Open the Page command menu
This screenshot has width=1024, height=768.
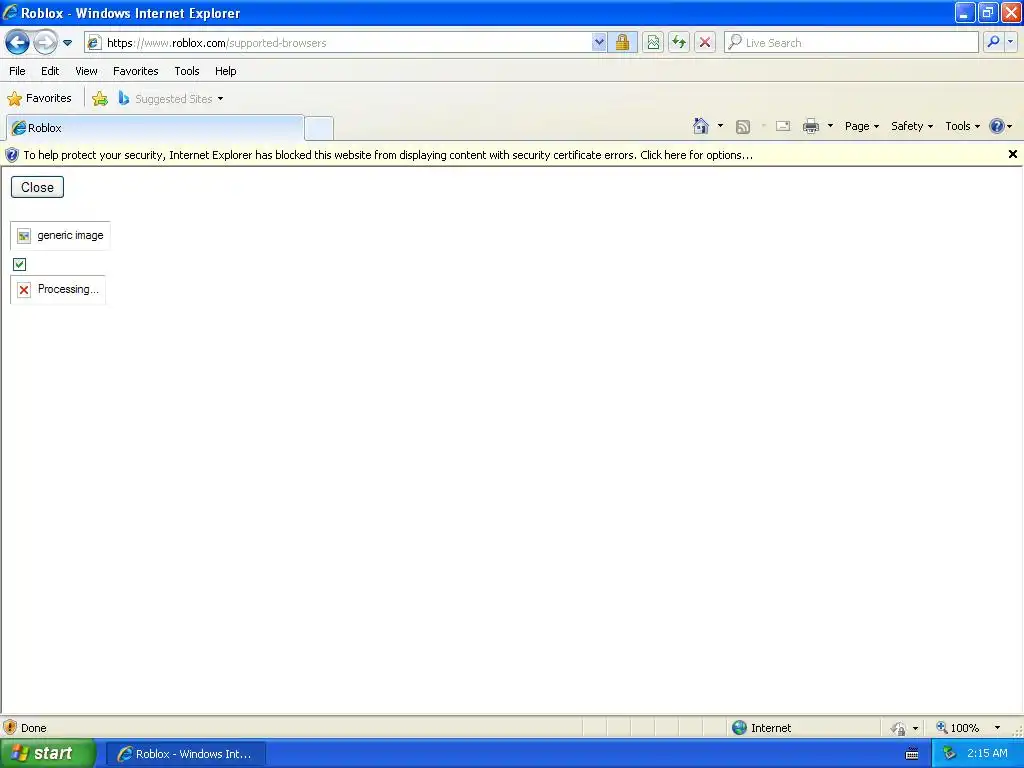click(861, 127)
